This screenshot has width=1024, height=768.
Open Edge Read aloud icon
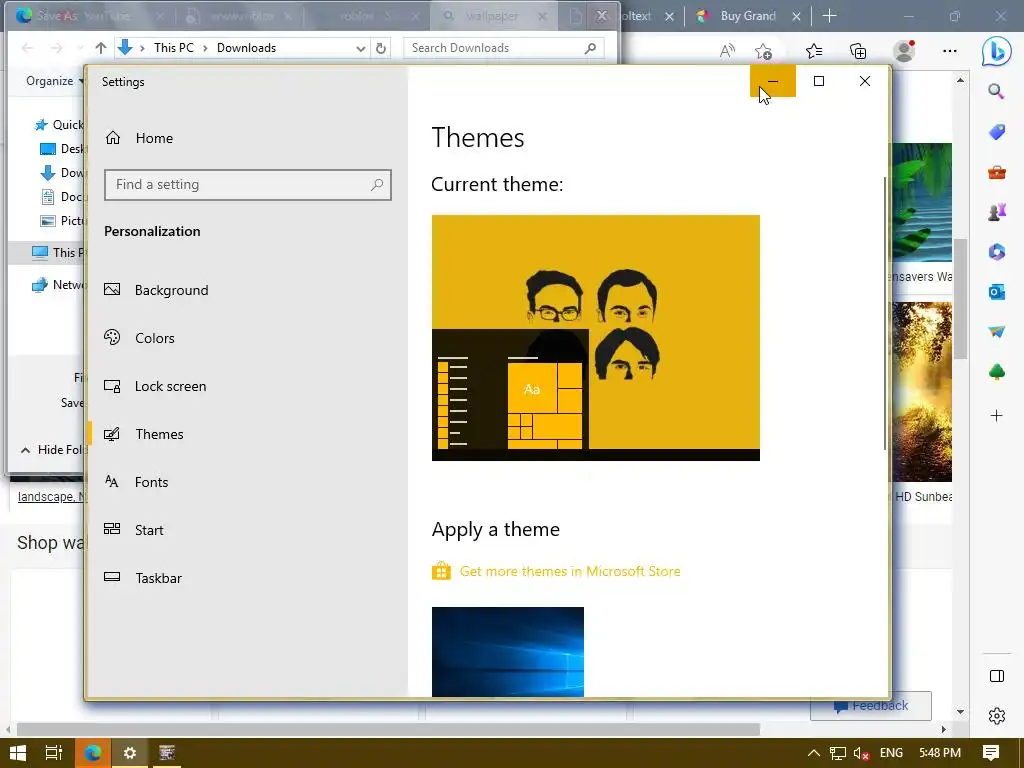pyautogui.click(x=727, y=51)
